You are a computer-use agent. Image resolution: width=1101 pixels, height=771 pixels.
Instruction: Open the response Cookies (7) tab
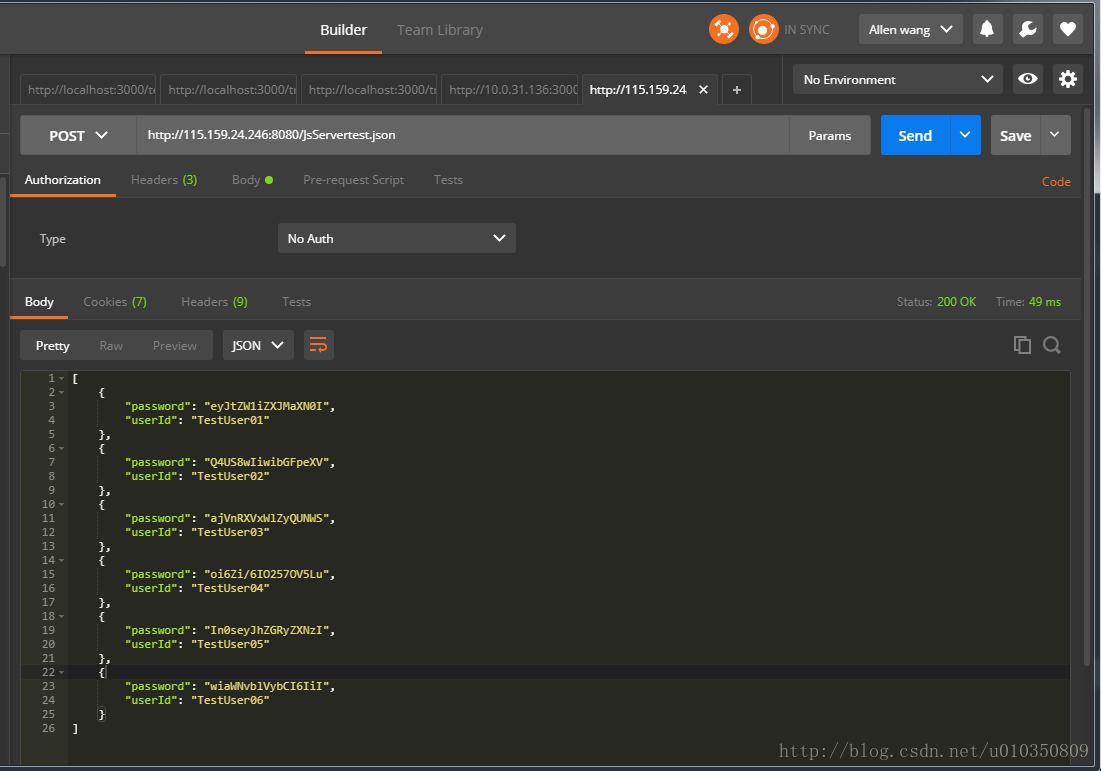[x=114, y=301]
